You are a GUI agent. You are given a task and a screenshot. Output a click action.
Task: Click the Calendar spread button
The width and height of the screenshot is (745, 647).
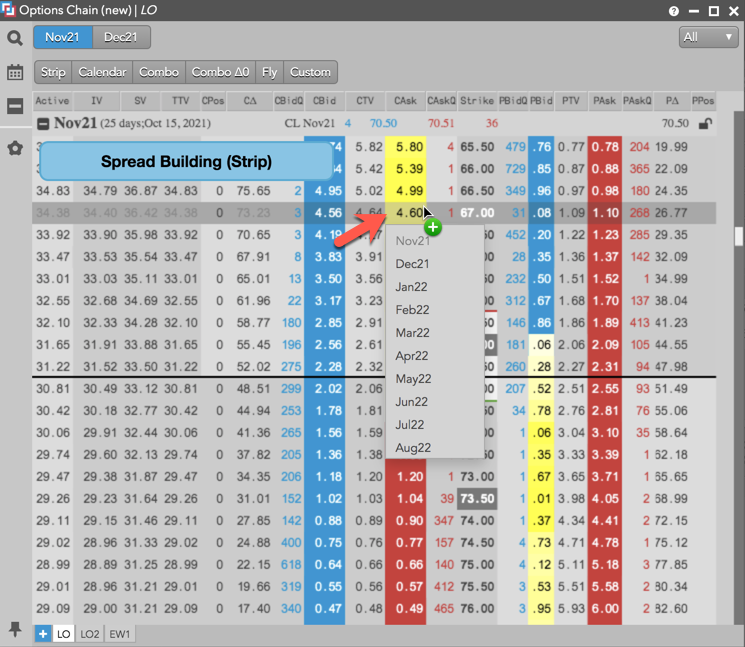point(102,72)
